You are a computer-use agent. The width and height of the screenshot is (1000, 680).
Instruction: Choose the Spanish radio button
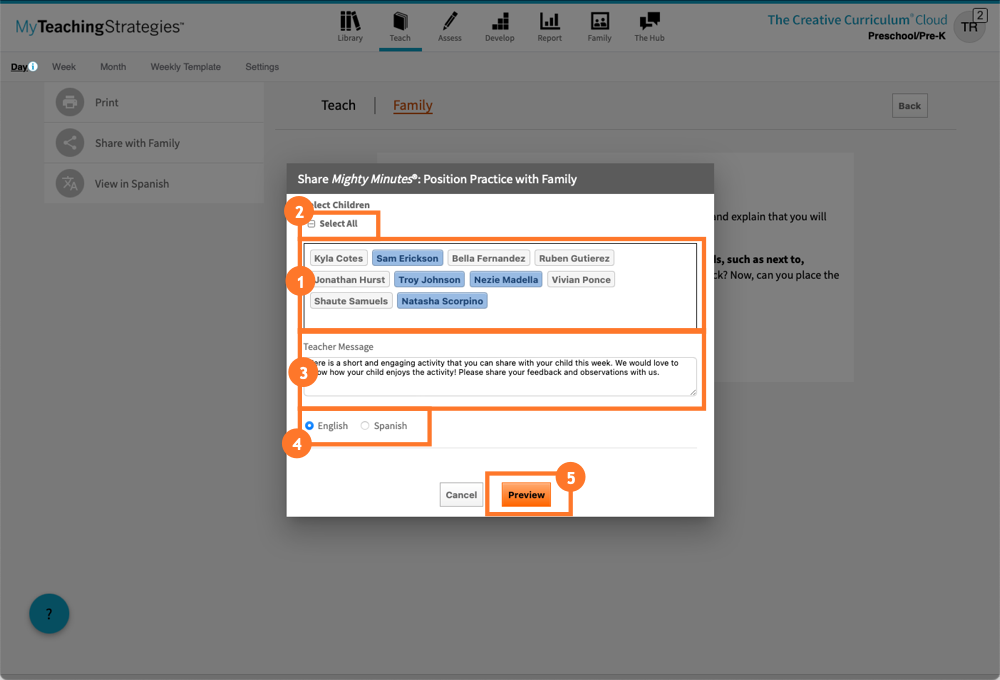tap(365, 426)
